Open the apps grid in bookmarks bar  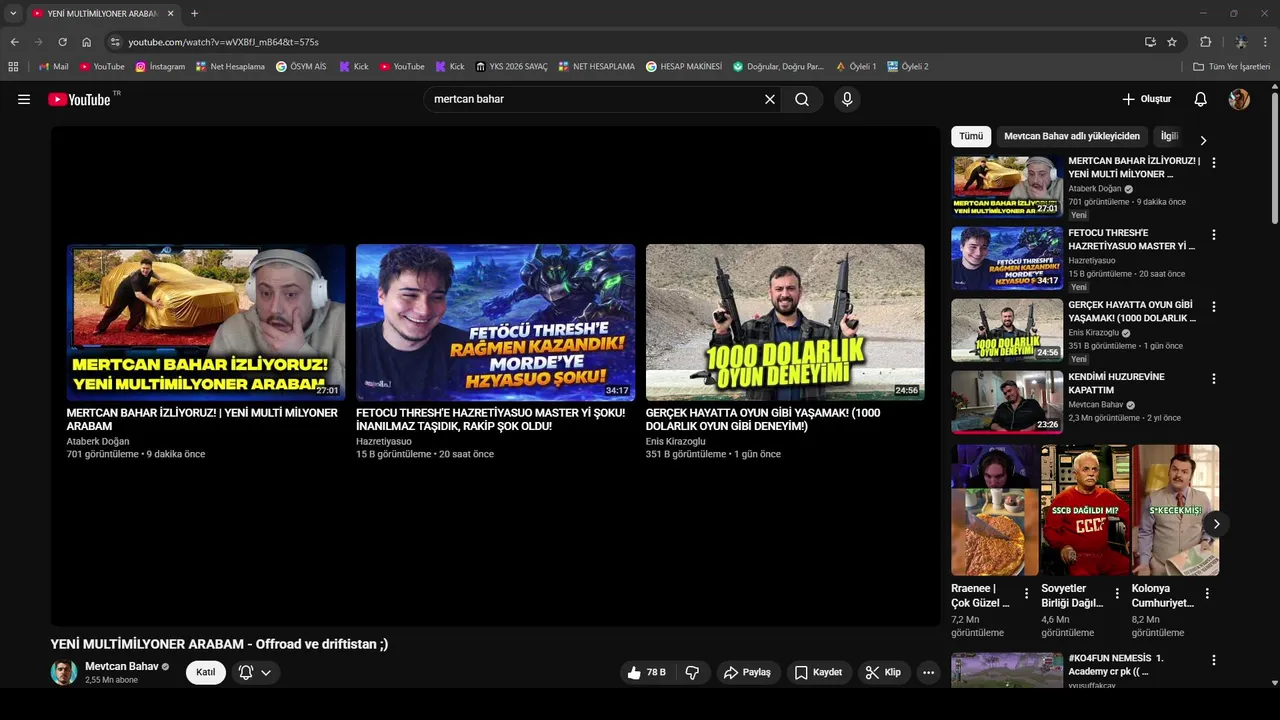pyautogui.click(x=13, y=66)
